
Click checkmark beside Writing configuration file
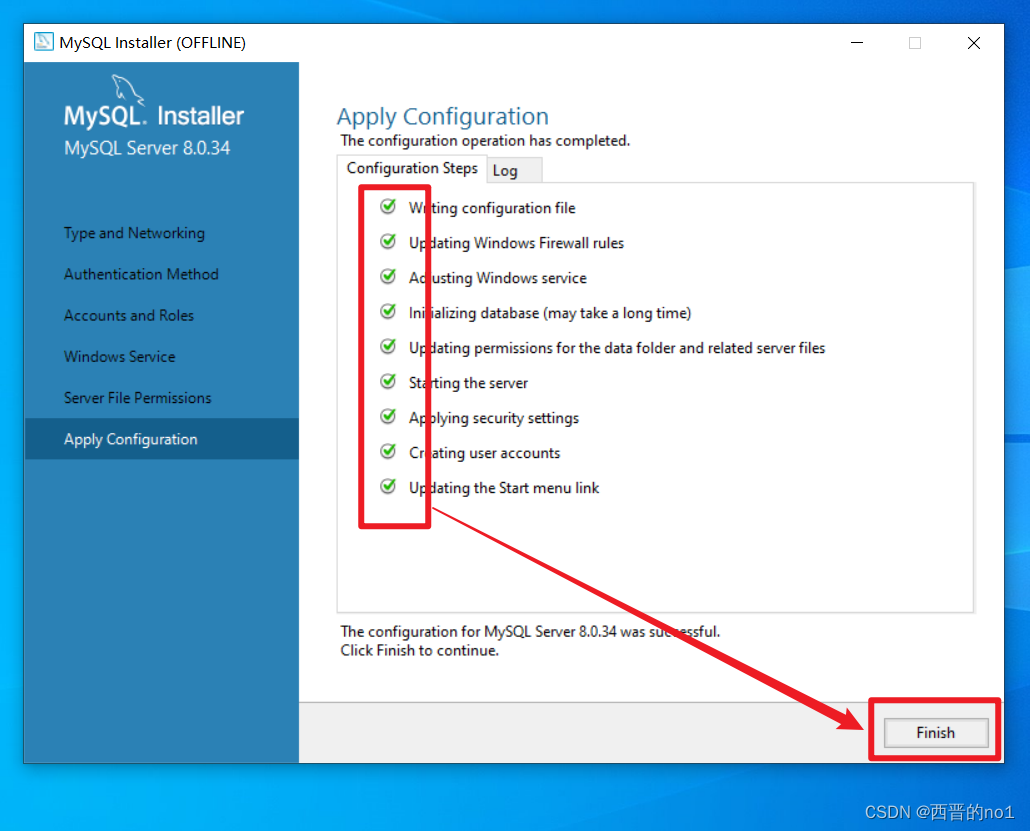click(388, 206)
